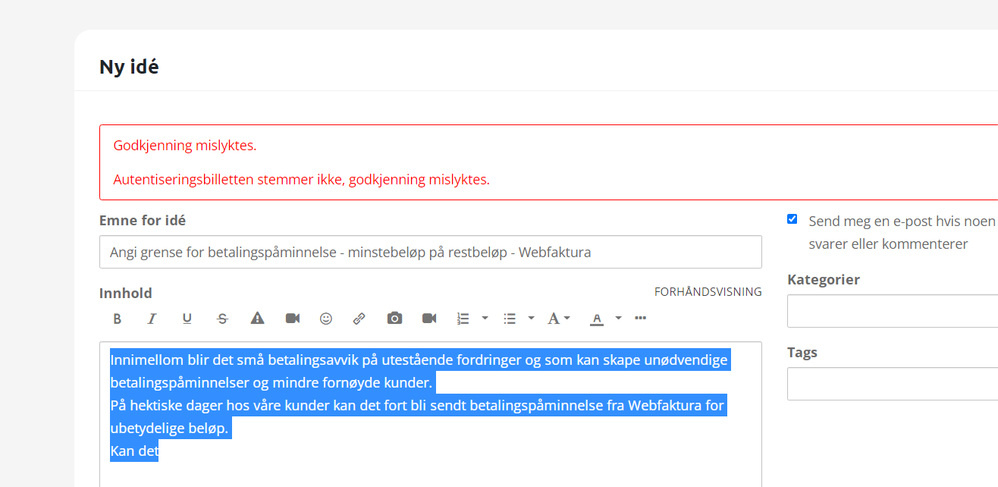Click video camera icon beside the emoji smiley
The width and height of the screenshot is (998, 487).
[x=292, y=318]
